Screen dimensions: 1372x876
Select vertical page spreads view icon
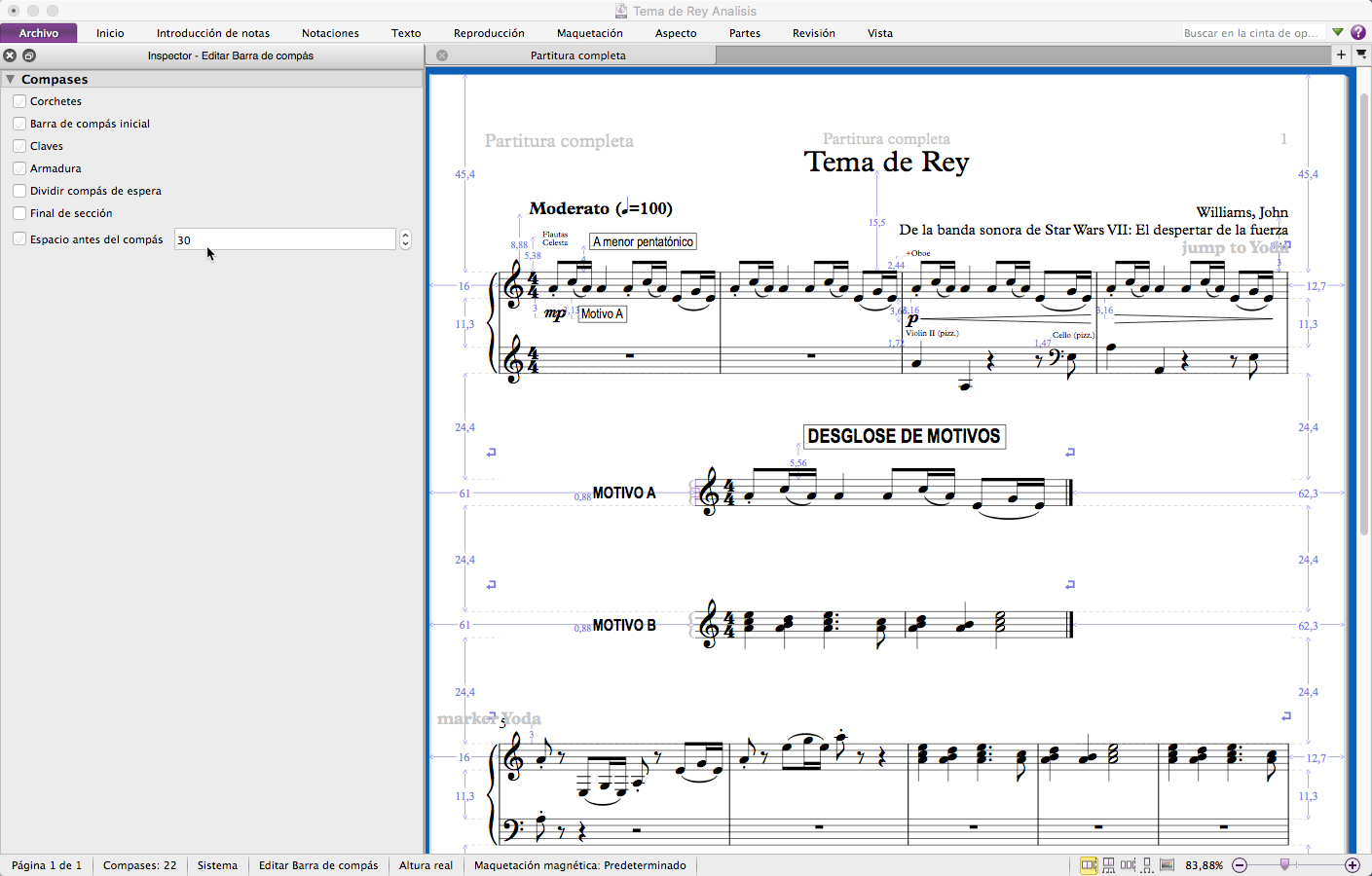(1108, 865)
